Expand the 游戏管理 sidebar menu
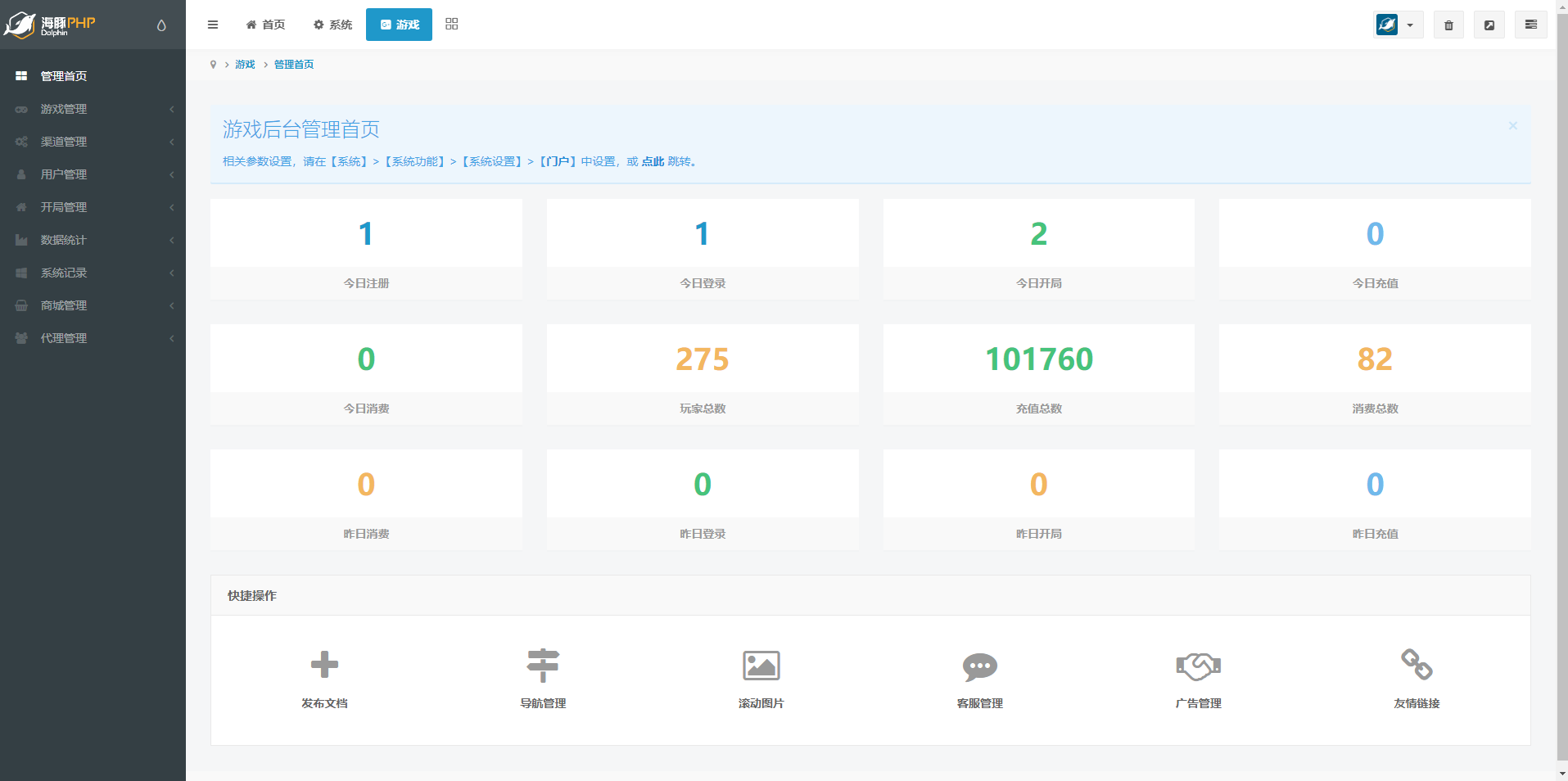This screenshot has width=1568, height=781. pyautogui.click(x=93, y=109)
